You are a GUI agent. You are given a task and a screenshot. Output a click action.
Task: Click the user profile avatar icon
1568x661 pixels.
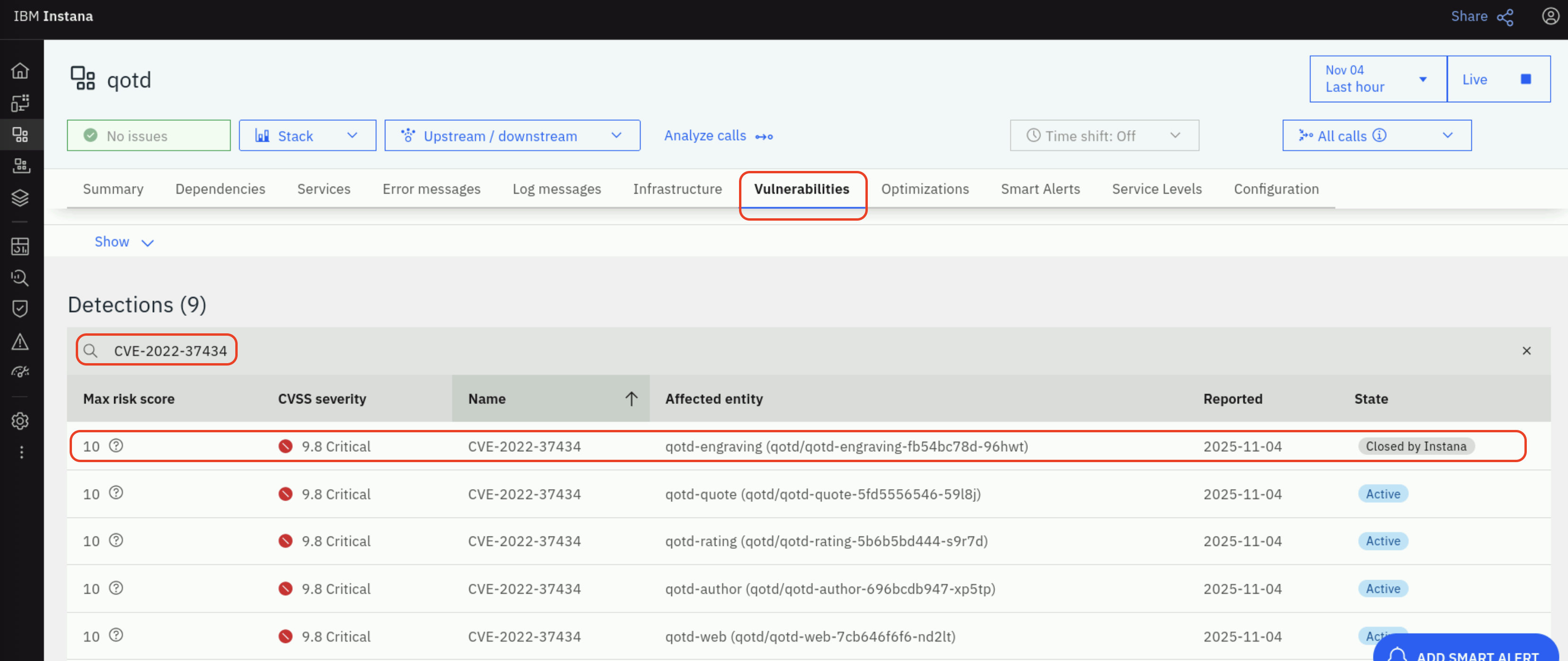click(x=1550, y=16)
